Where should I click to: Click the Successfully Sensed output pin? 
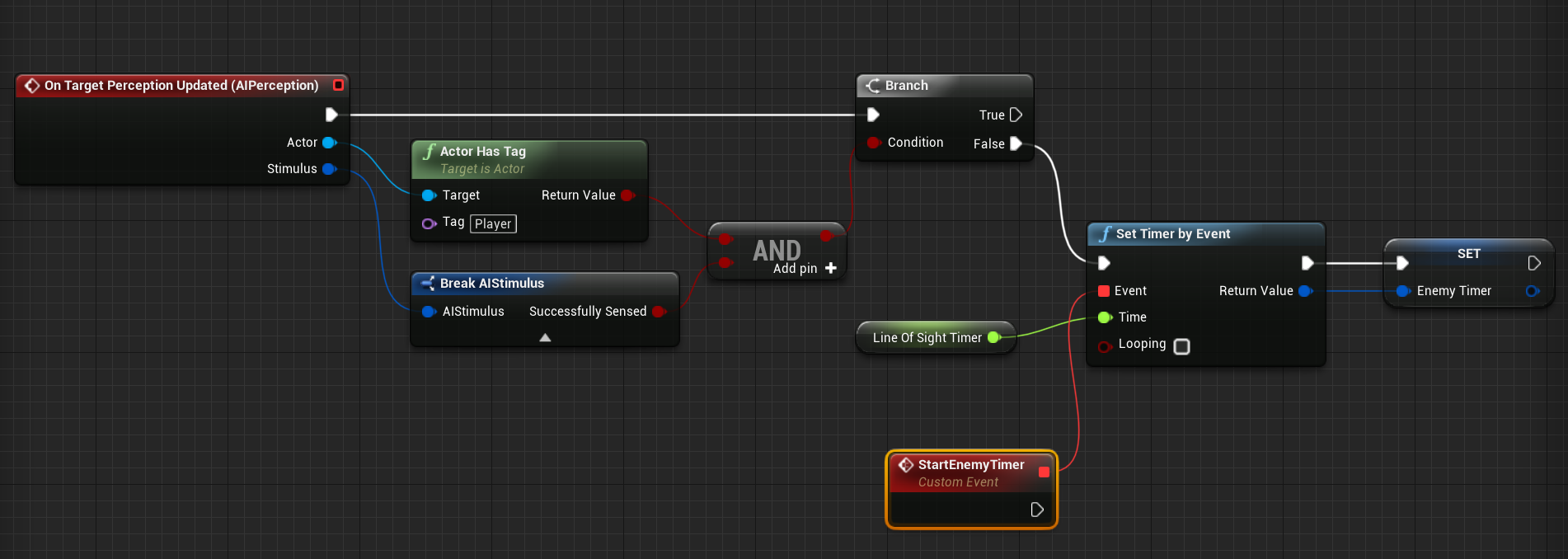(x=660, y=312)
